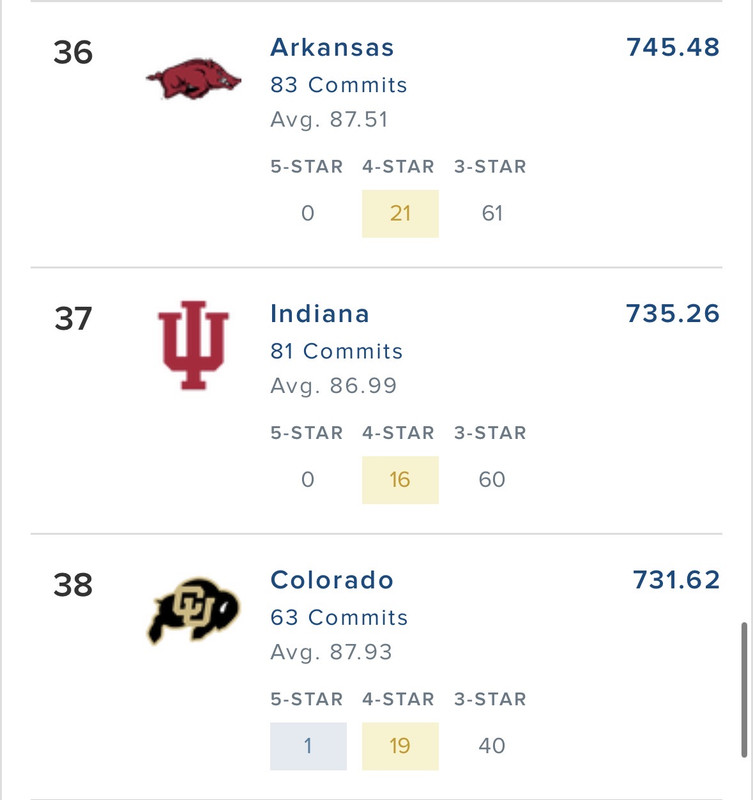Open the Indiana team page link
Screen dimensions: 753x800
pyautogui.click(x=320, y=314)
